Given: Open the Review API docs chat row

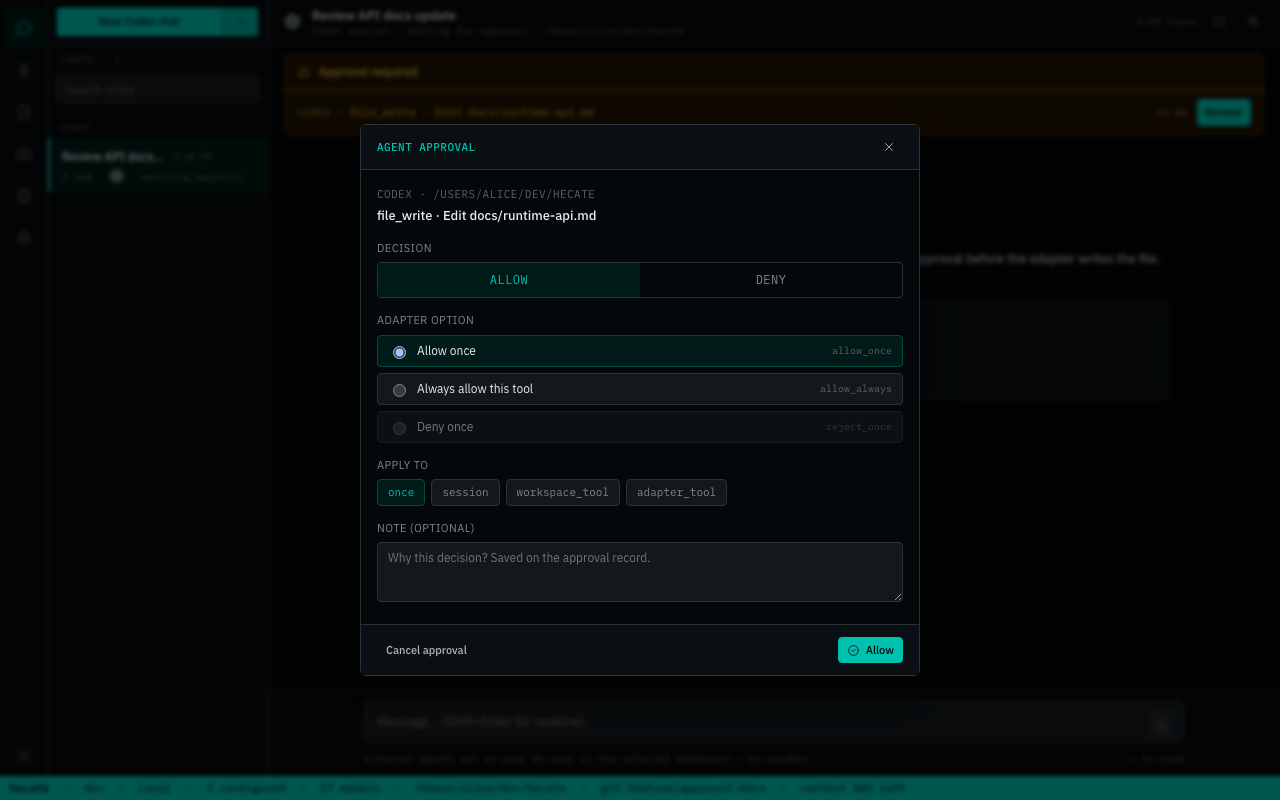Looking at the screenshot, I should [157, 165].
